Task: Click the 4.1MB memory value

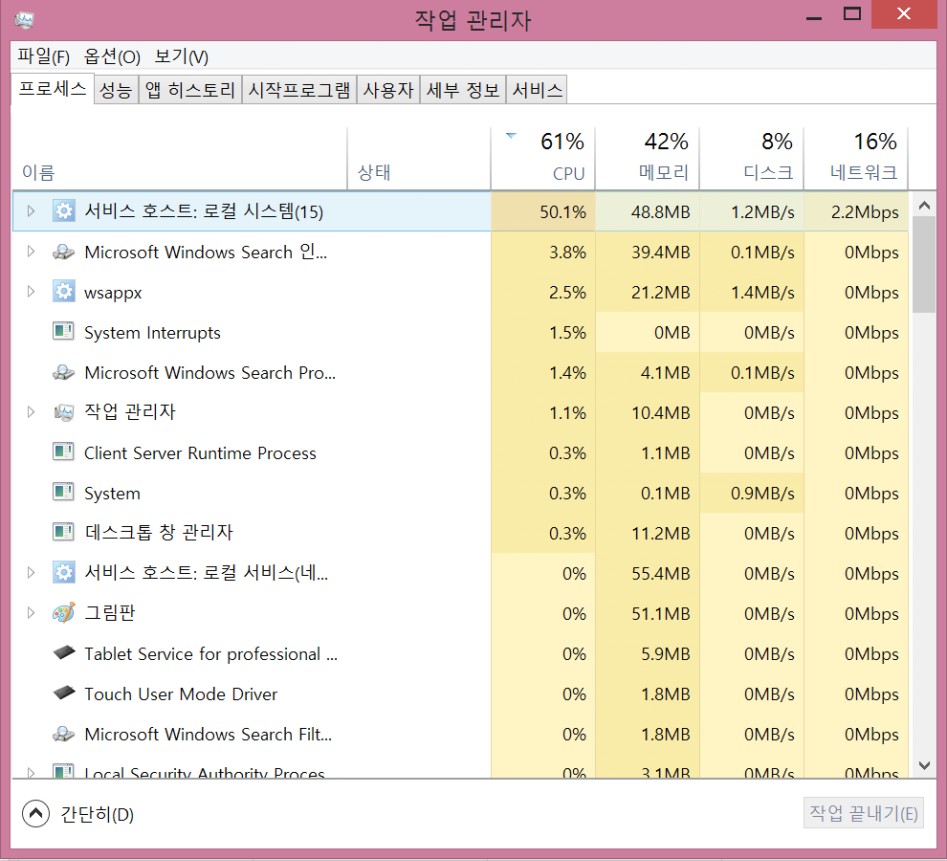Action: pyautogui.click(x=665, y=373)
